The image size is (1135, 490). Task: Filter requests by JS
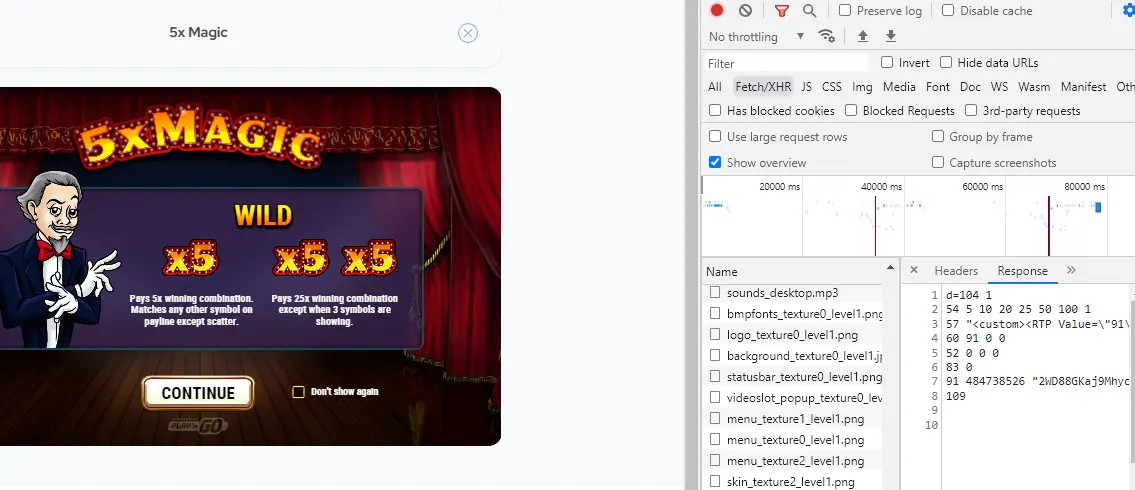click(x=806, y=87)
